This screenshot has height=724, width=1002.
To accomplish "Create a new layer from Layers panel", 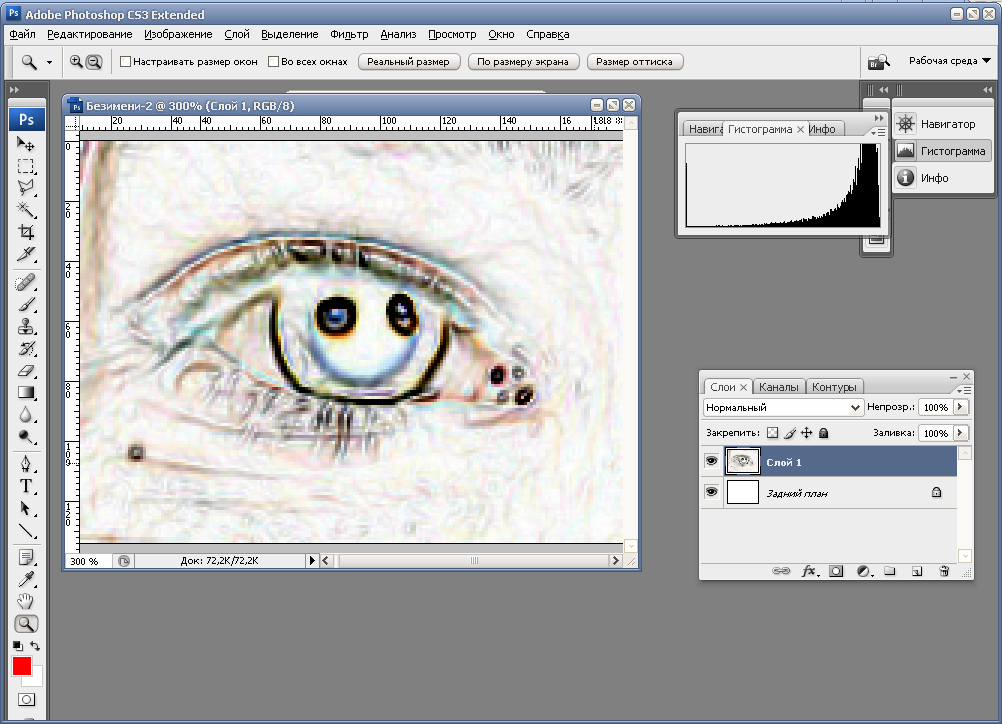I will 916,571.
